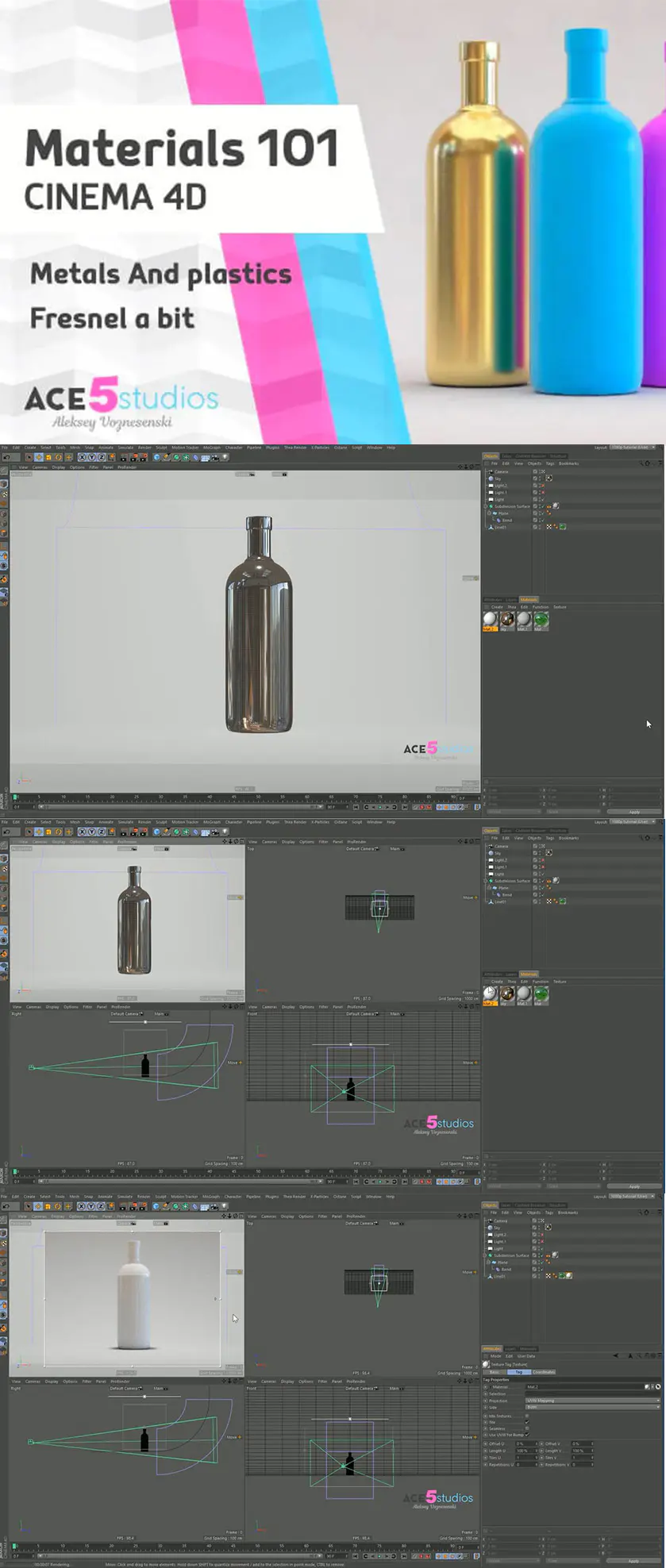Image resolution: width=666 pixels, height=1568 pixels.
Task: Open Default Camera dropdown in the dark-bottle four-view Right viewport
Action: pos(125,1013)
